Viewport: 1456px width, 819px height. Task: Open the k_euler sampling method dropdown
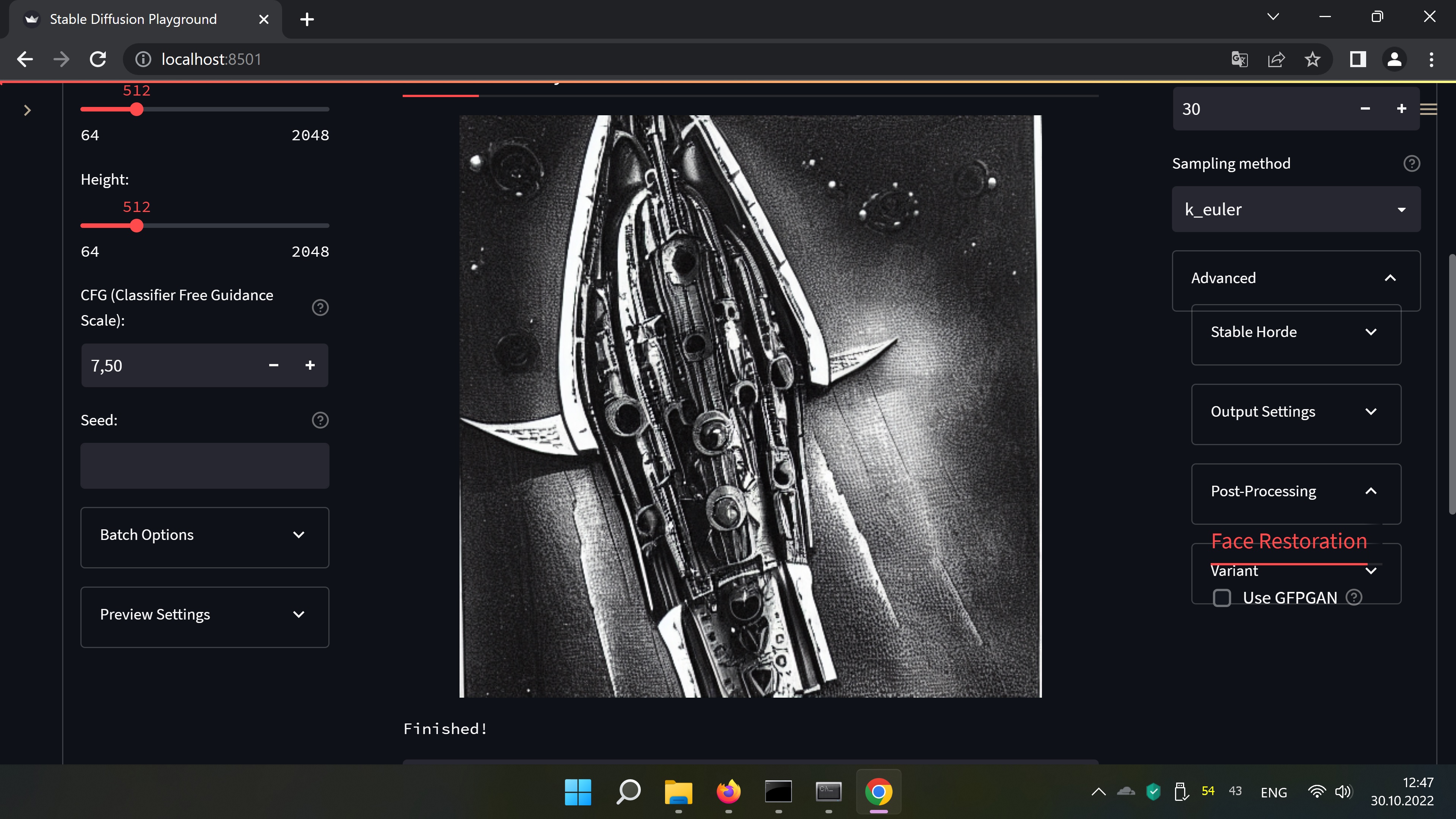(1296, 209)
